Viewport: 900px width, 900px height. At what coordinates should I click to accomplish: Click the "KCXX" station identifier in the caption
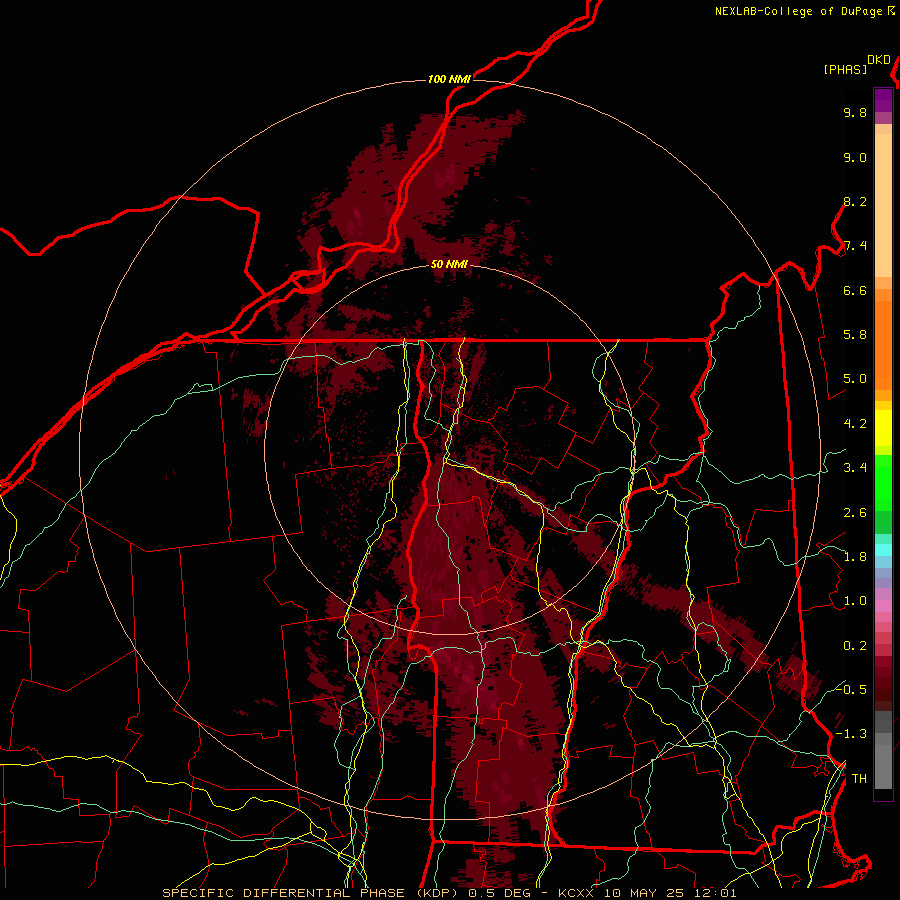pyautogui.click(x=576, y=893)
